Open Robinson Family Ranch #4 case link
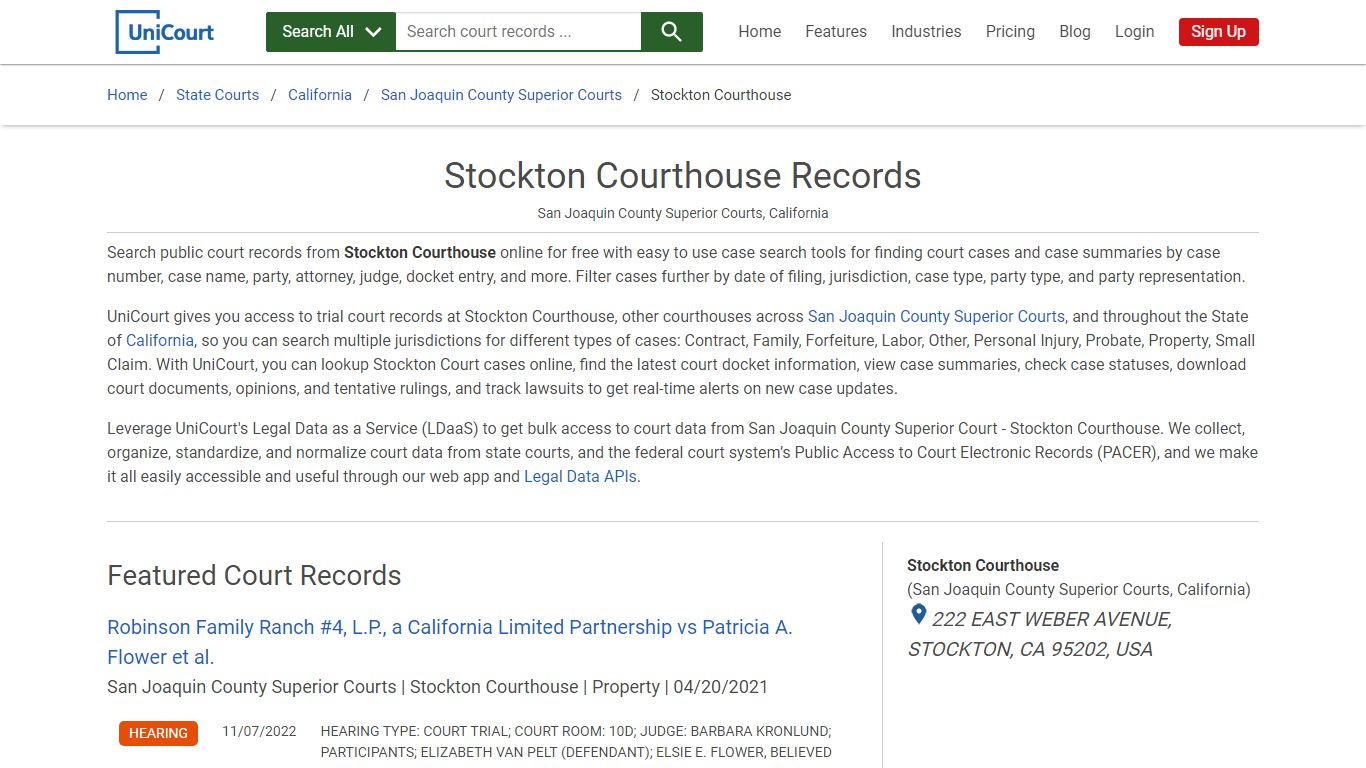1366x768 pixels. click(x=449, y=642)
